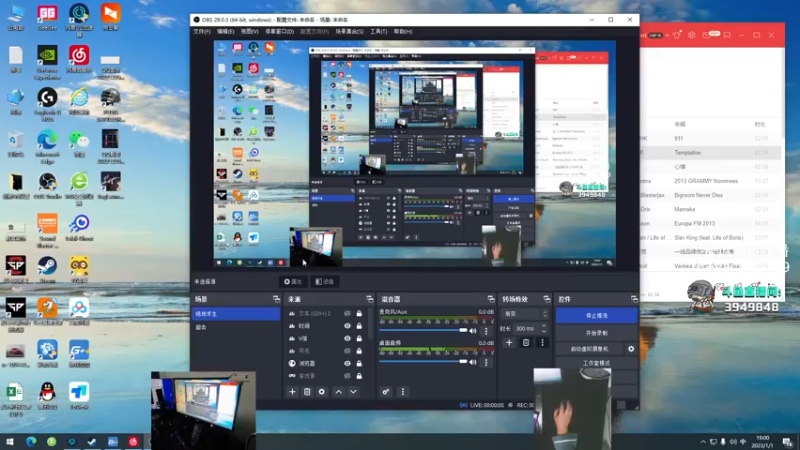800x450 pixels.
Task: Switch music player to mini mode icon
Action: click(x=727, y=35)
